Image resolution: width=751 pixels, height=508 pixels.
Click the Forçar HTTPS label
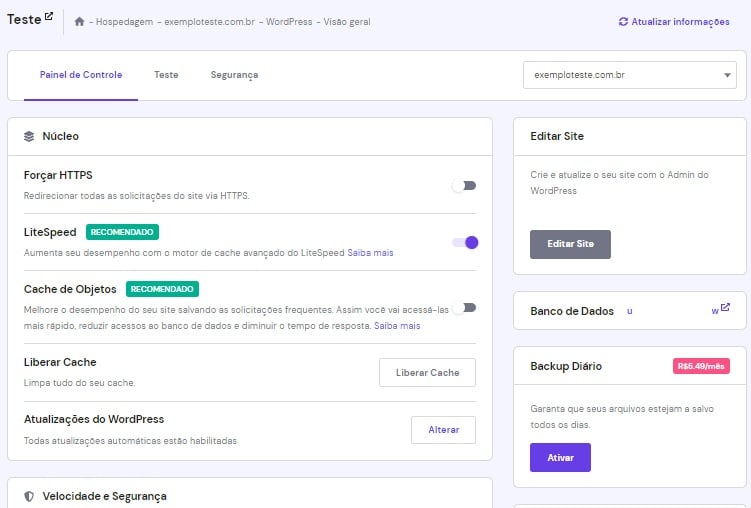point(58,175)
